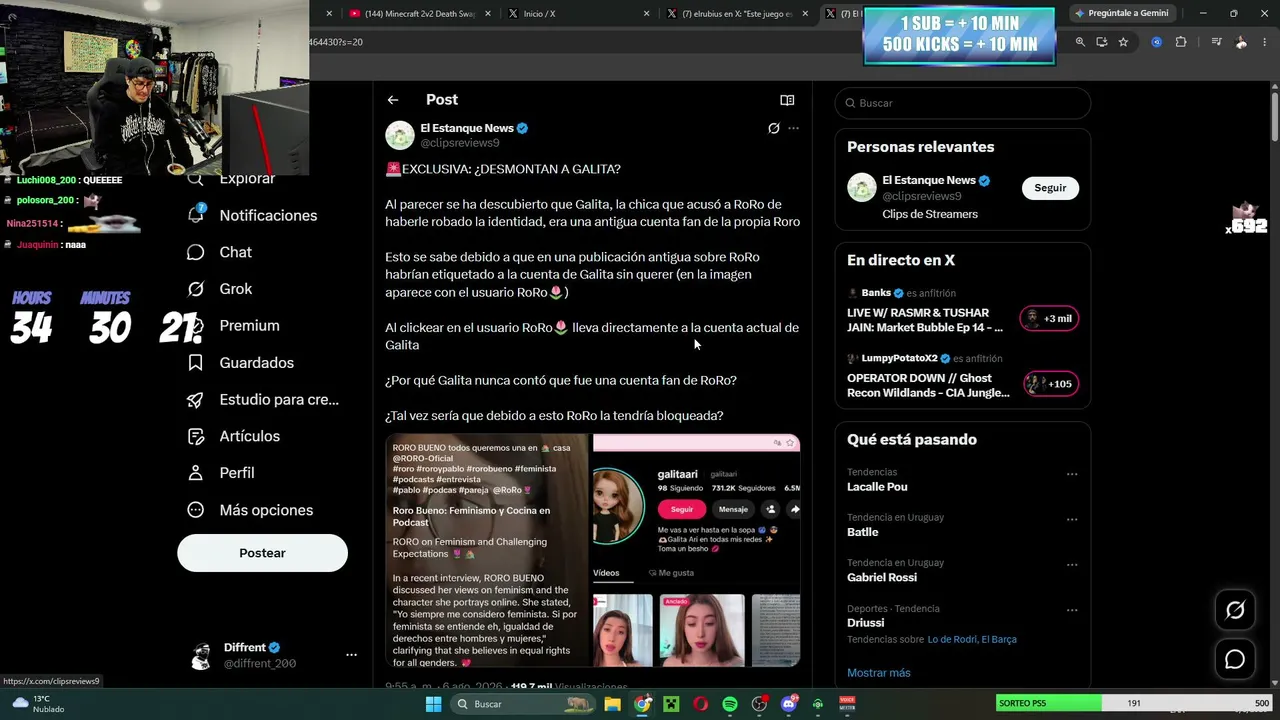1280x720 pixels.
Task: Close the Minecraft 2v2 Death Swap tab
Action: point(486,14)
